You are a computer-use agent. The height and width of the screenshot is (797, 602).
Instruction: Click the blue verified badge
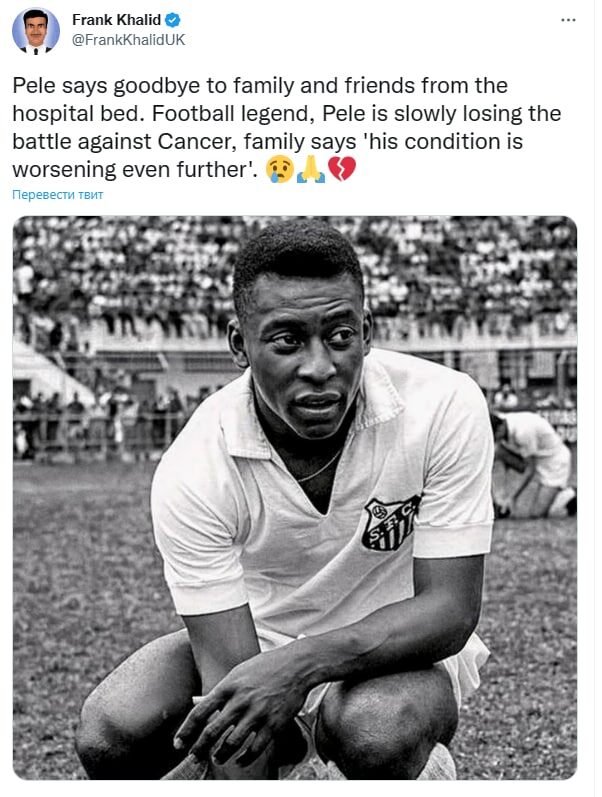[x=173, y=20]
